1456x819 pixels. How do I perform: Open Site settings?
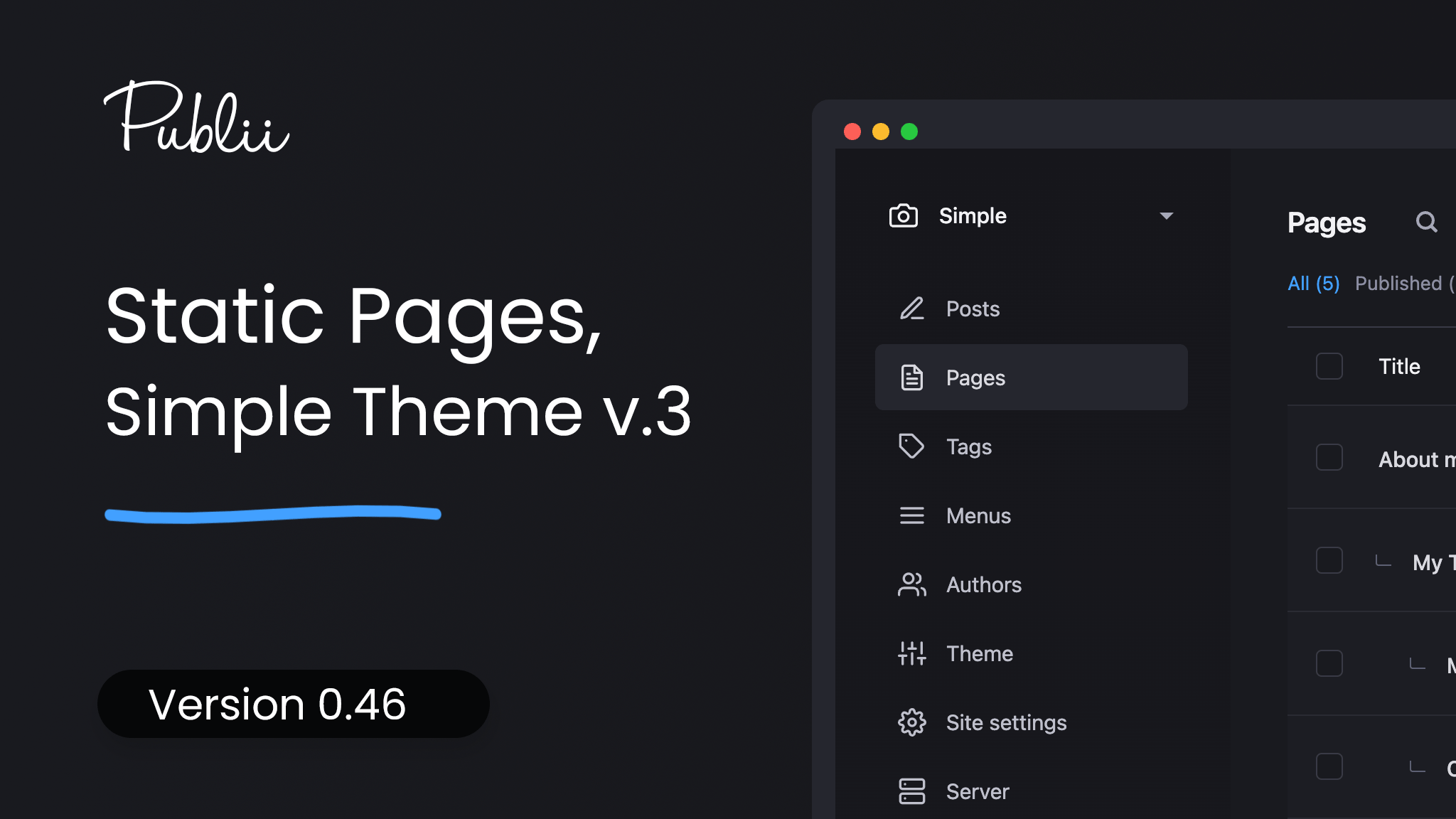[1006, 722]
